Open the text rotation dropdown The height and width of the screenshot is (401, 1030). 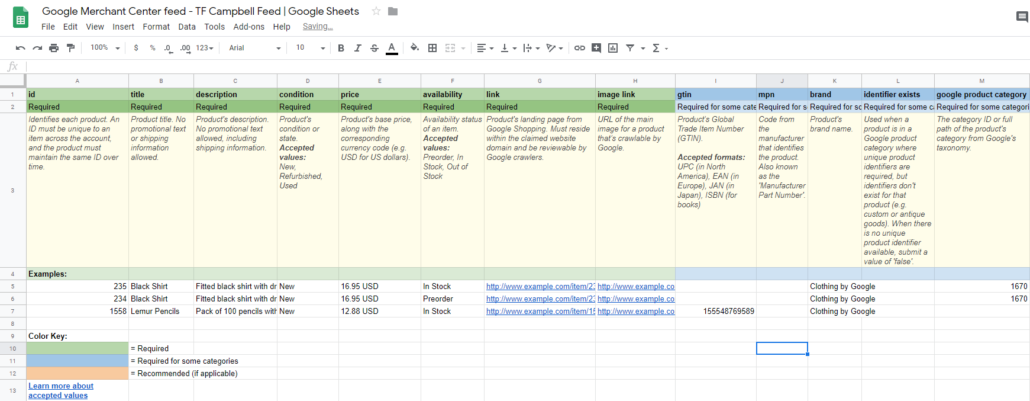555,48
